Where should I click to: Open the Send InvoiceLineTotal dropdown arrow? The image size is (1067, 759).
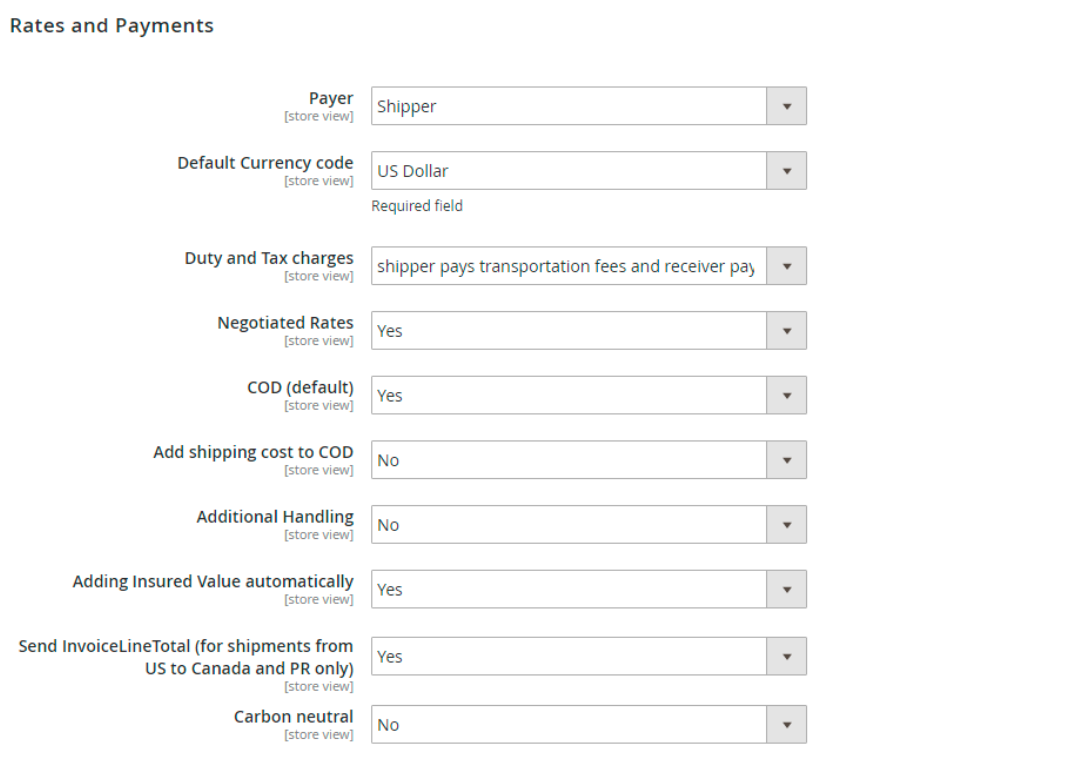786,656
